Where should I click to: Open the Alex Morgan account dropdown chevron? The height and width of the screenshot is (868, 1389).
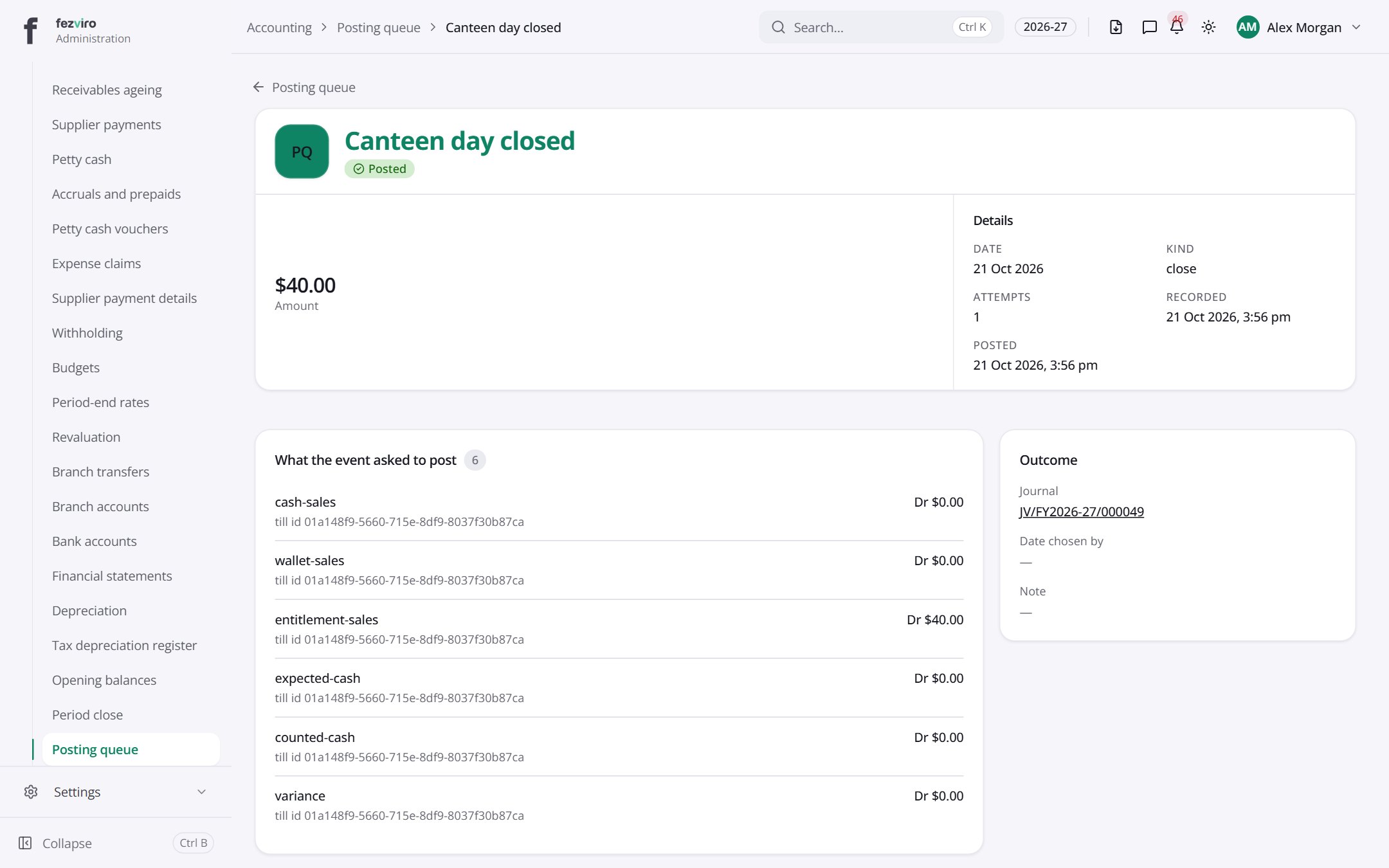pos(1356,27)
